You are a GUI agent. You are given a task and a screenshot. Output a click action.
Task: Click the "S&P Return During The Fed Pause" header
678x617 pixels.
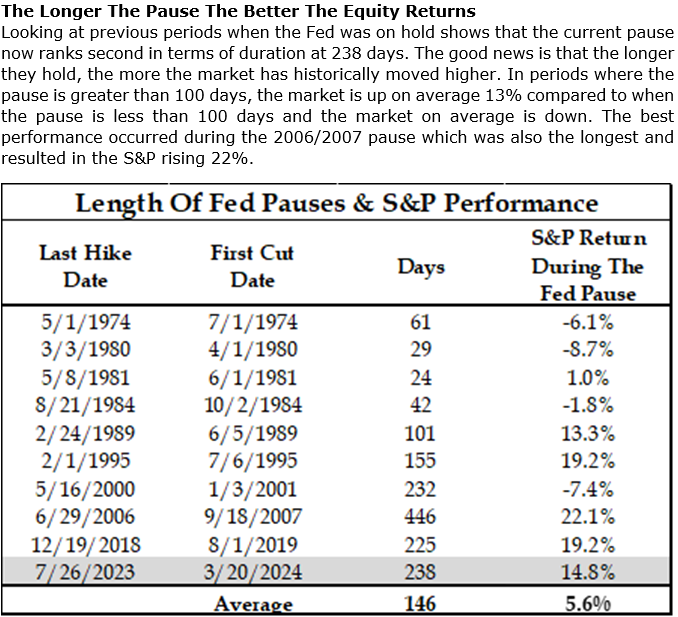click(585, 266)
